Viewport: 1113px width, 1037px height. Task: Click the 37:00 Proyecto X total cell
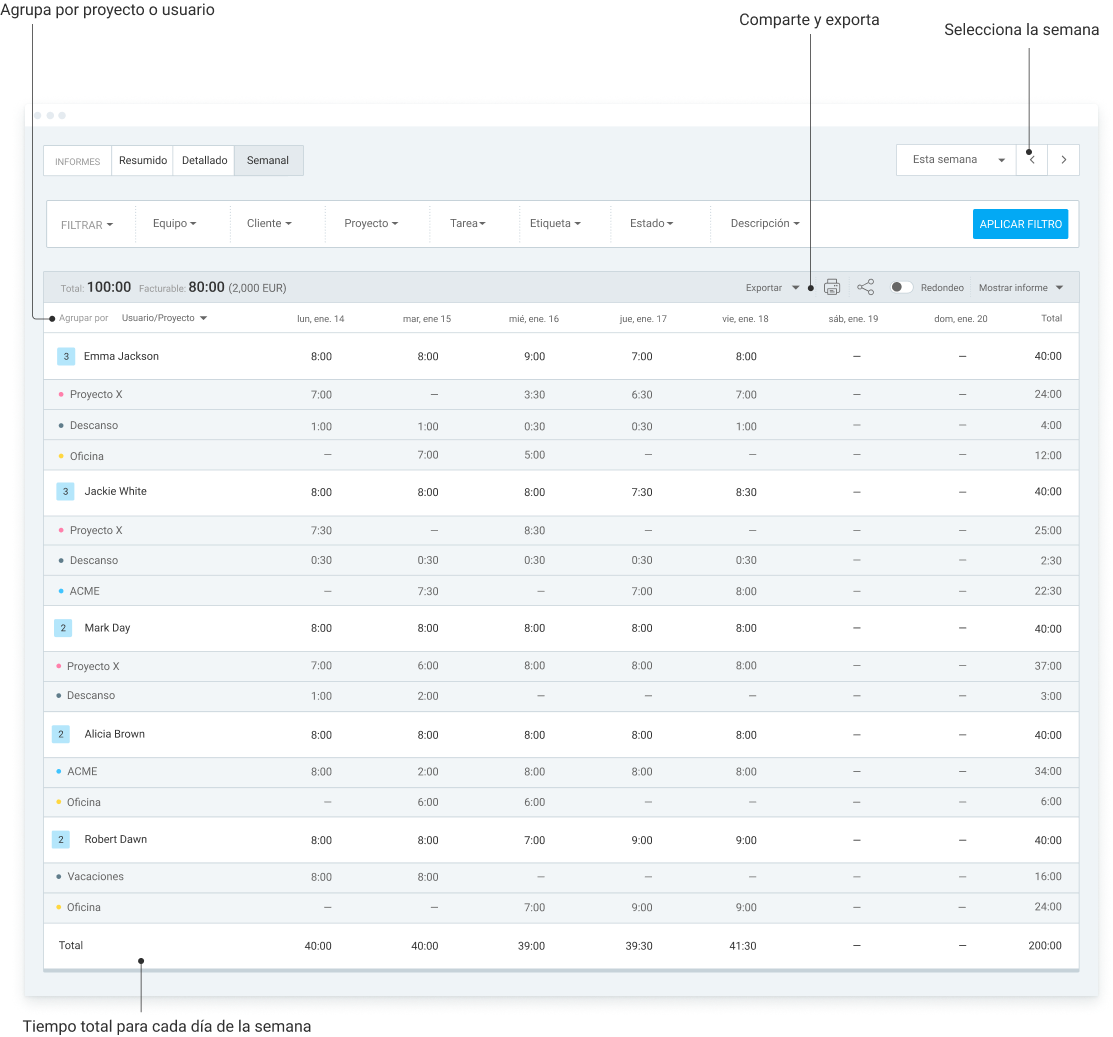click(x=1048, y=666)
